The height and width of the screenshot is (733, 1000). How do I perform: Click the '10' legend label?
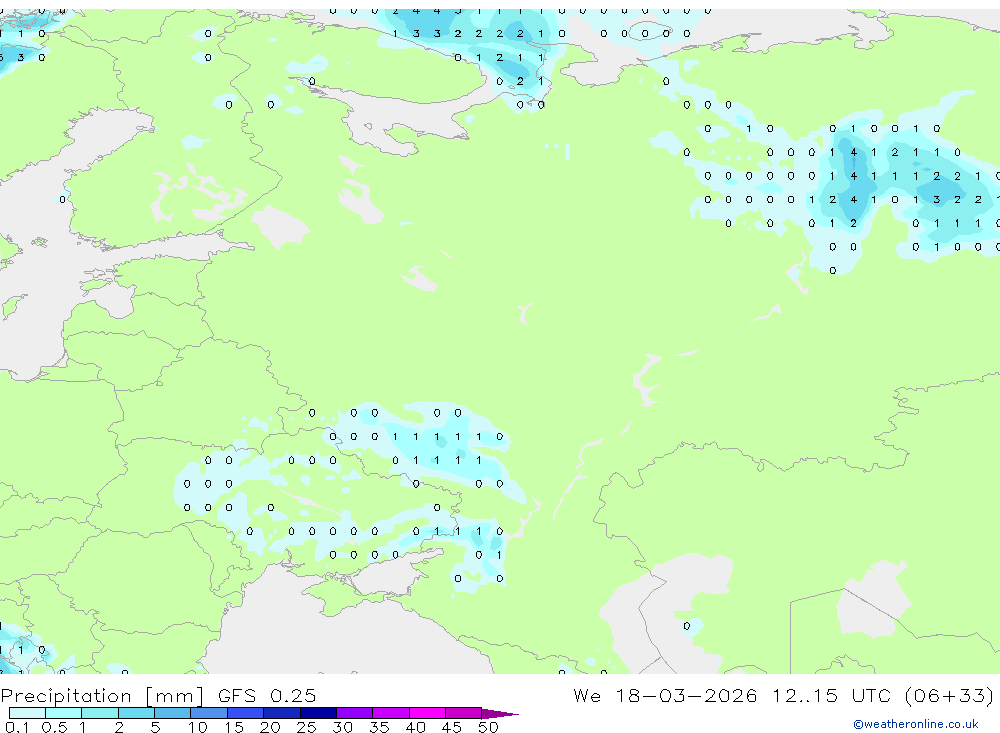click(x=198, y=727)
